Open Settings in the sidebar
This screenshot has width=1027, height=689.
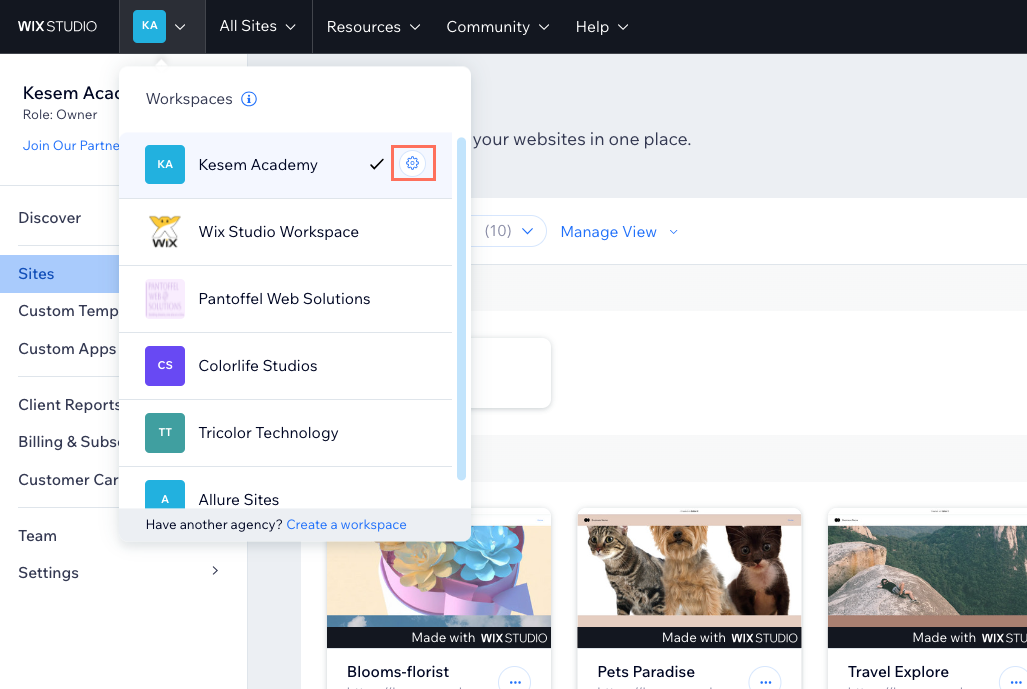[48, 573]
